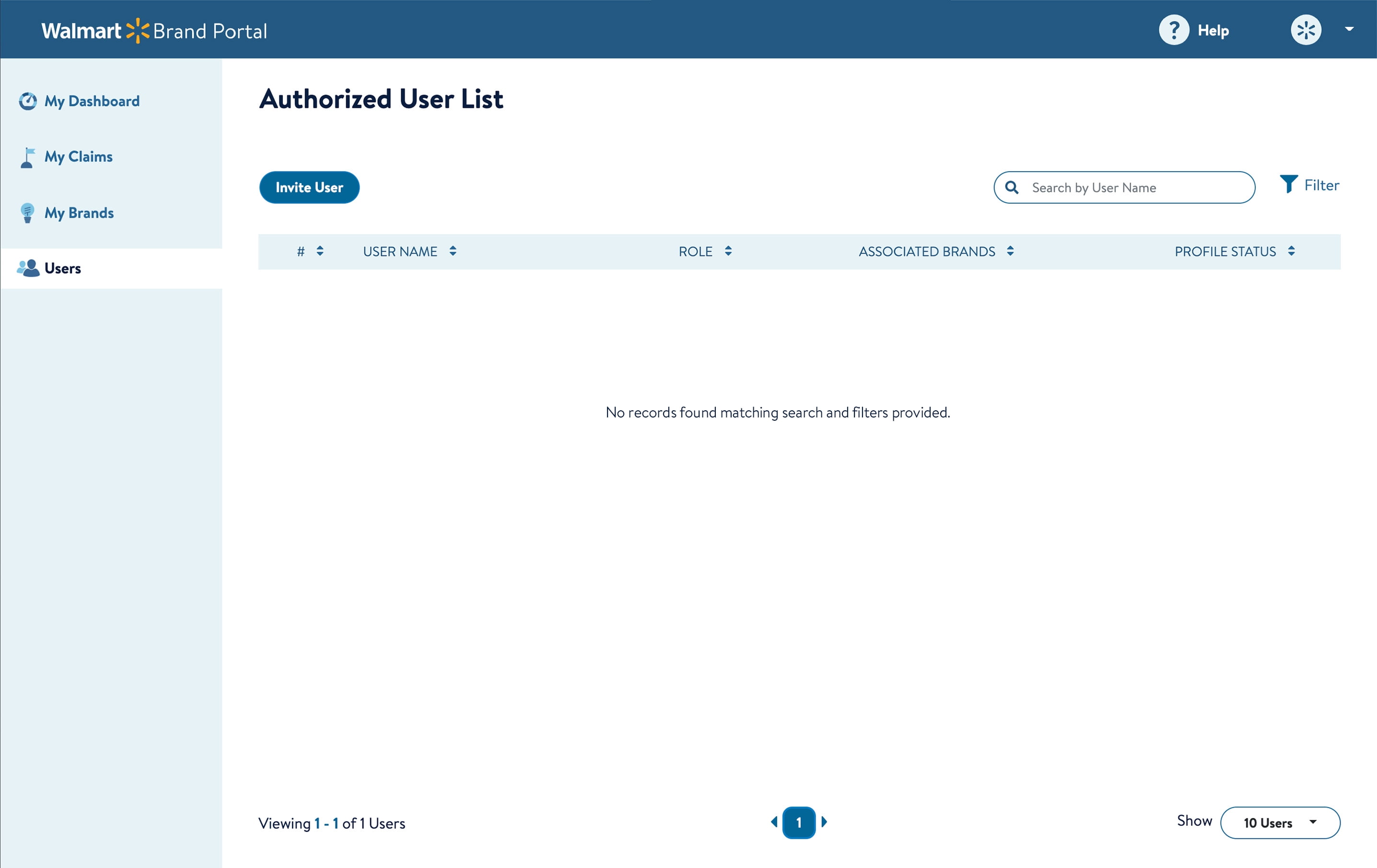Viewport: 1377px width, 868px height.
Task: Sort the Associated Brands column
Action: (x=1010, y=251)
